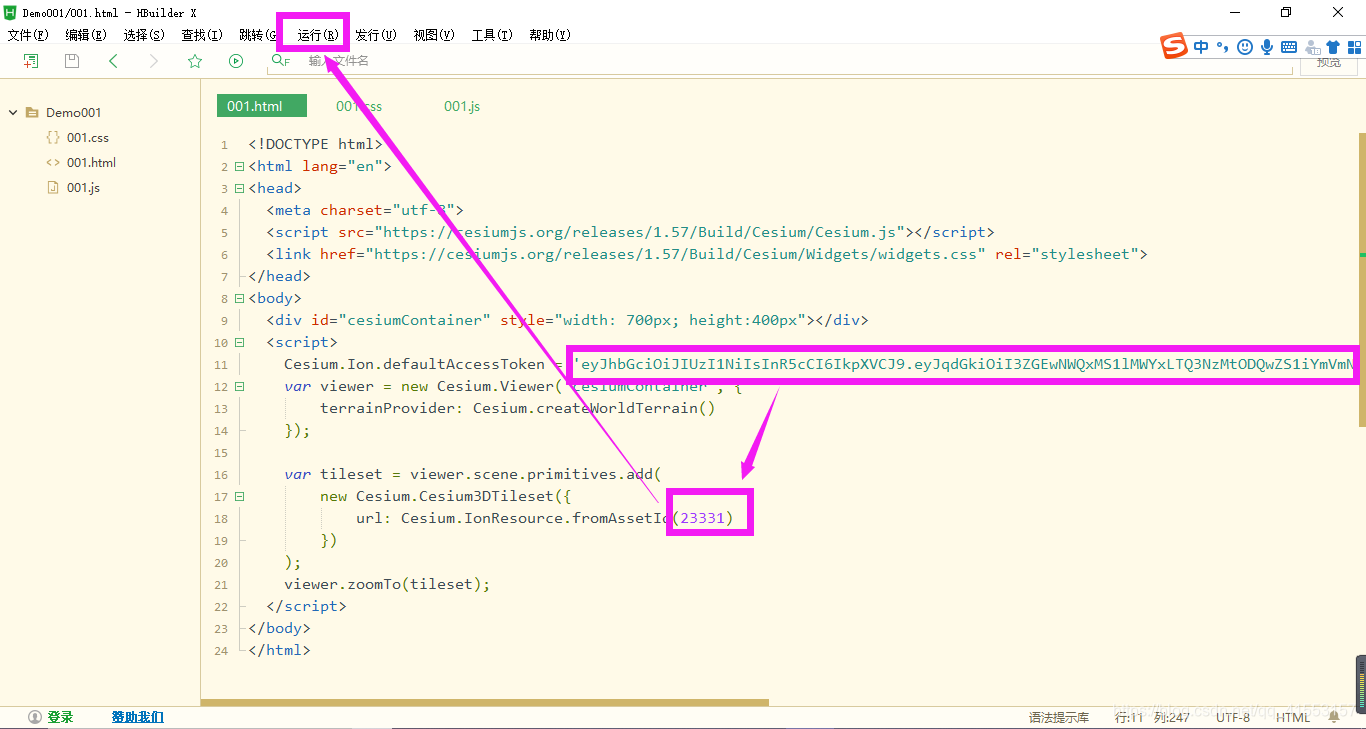
Task: Go back with the left arrow icon
Action: coord(113,61)
